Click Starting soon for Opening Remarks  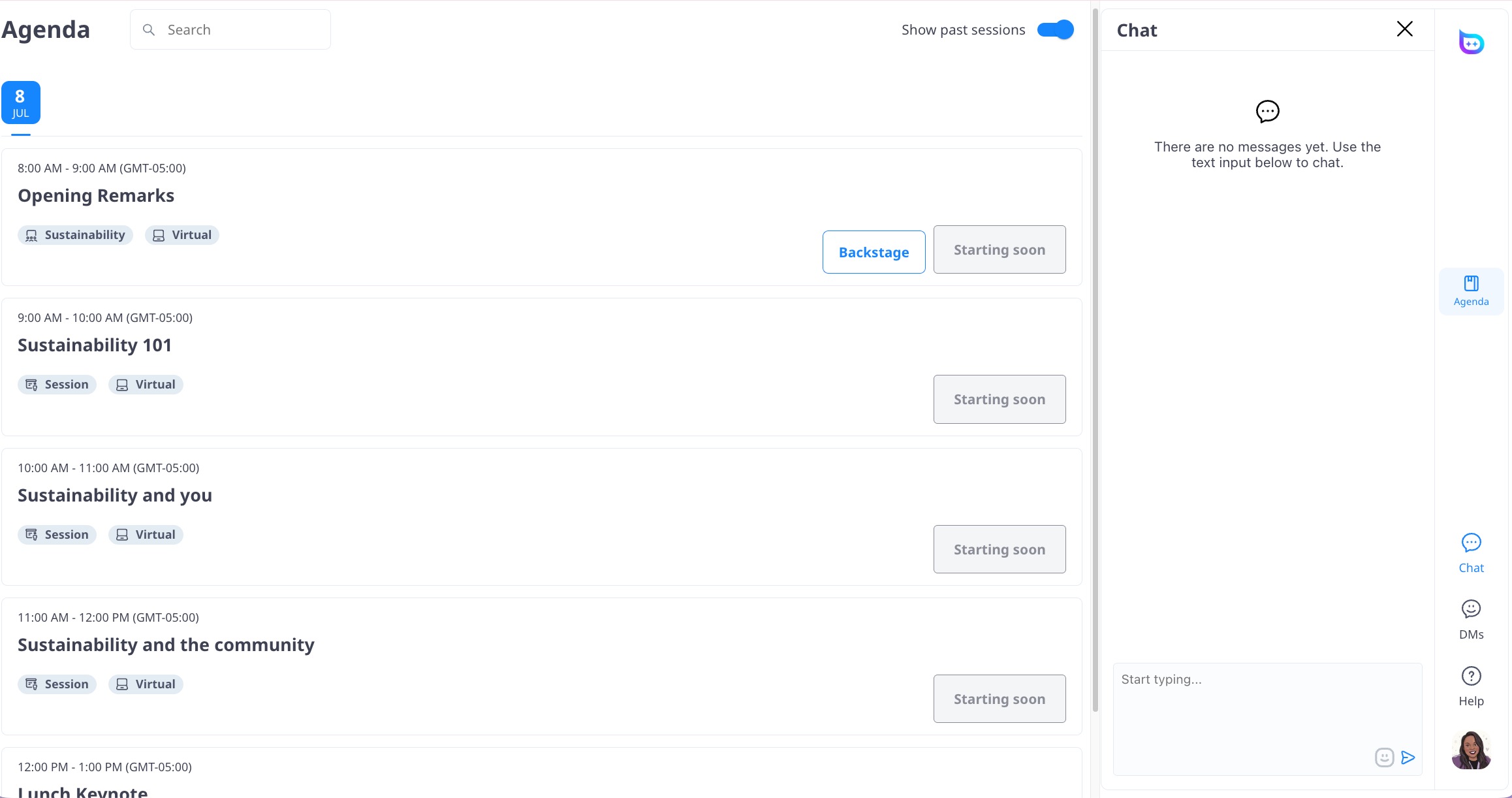(1000, 249)
